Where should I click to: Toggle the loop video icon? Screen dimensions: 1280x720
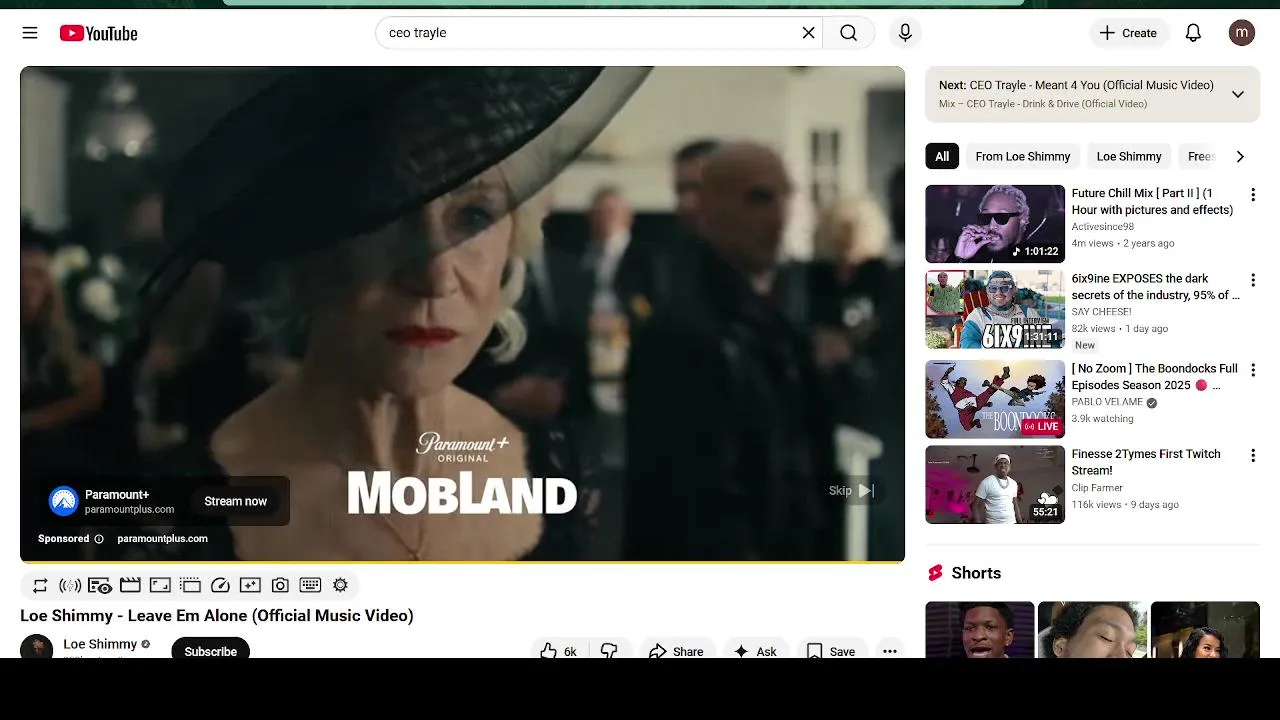[x=40, y=585]
